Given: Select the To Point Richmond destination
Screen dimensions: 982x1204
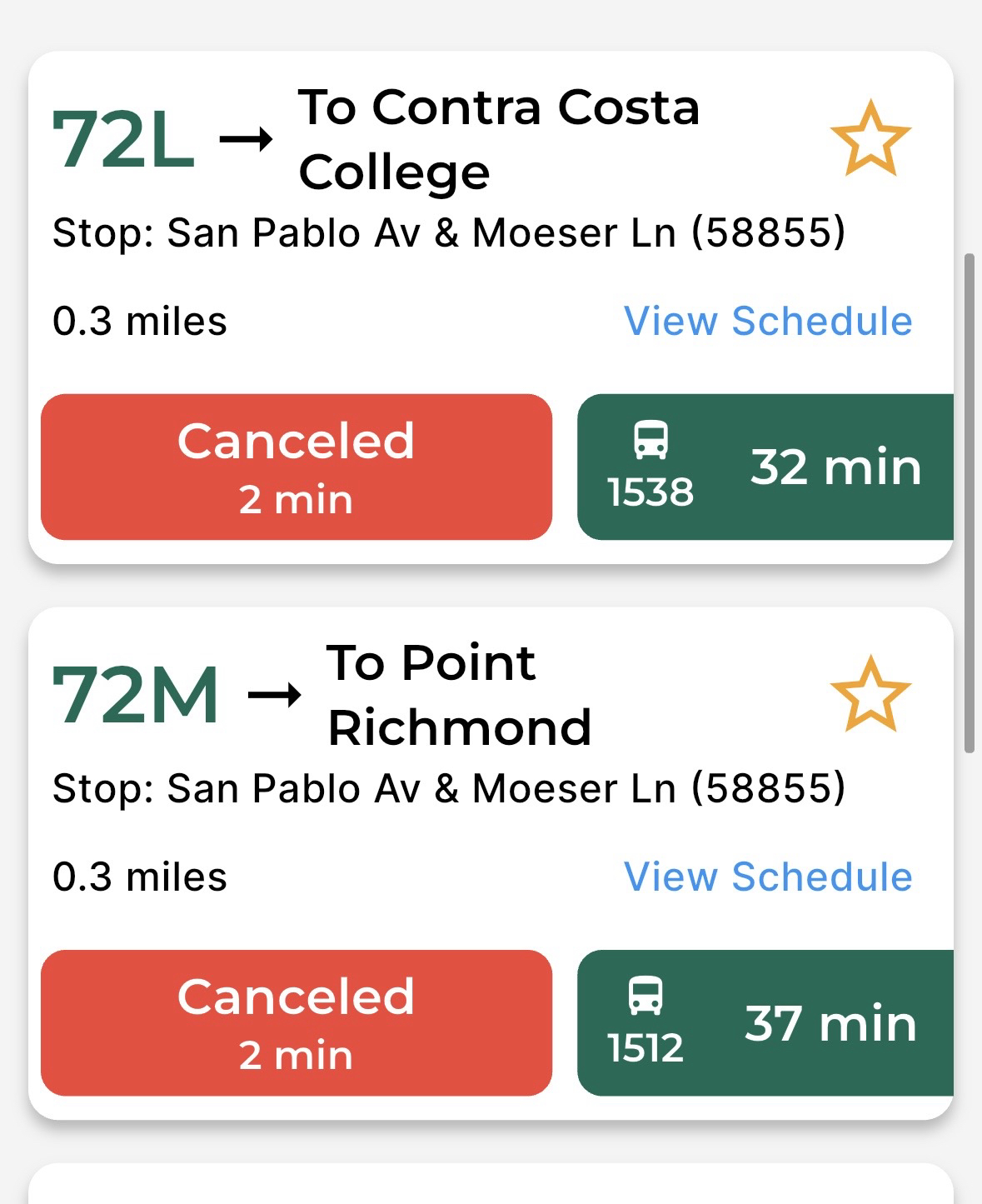Looking at the screenshot, I should 459,695.
